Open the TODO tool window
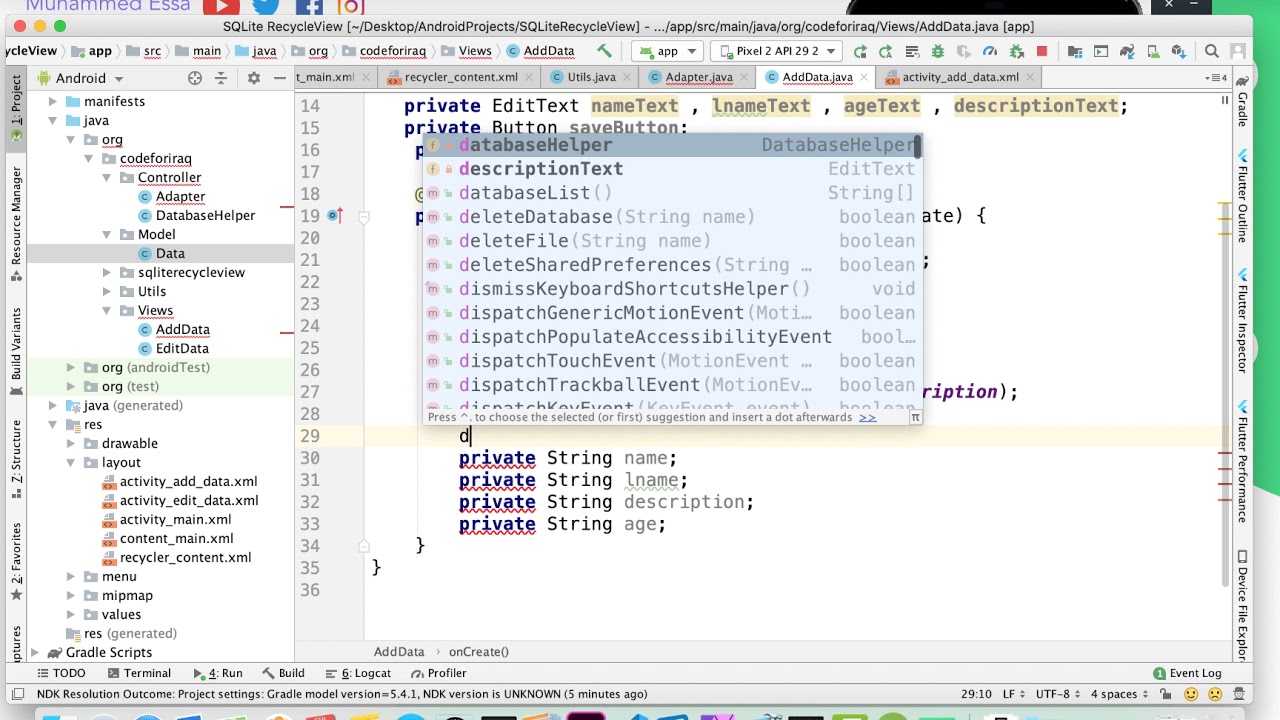The image size is (1280, 720). (60, 673)
